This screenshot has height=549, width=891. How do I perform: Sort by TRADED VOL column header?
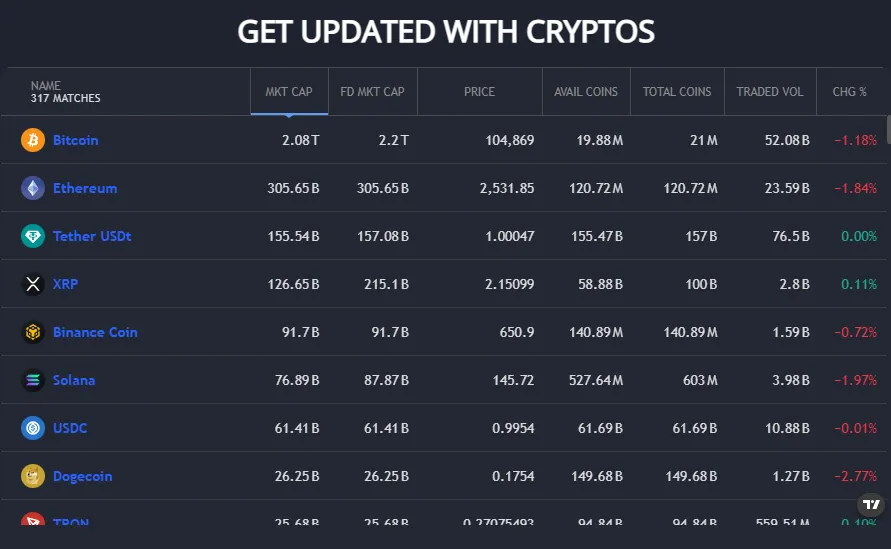pos(769,92)
